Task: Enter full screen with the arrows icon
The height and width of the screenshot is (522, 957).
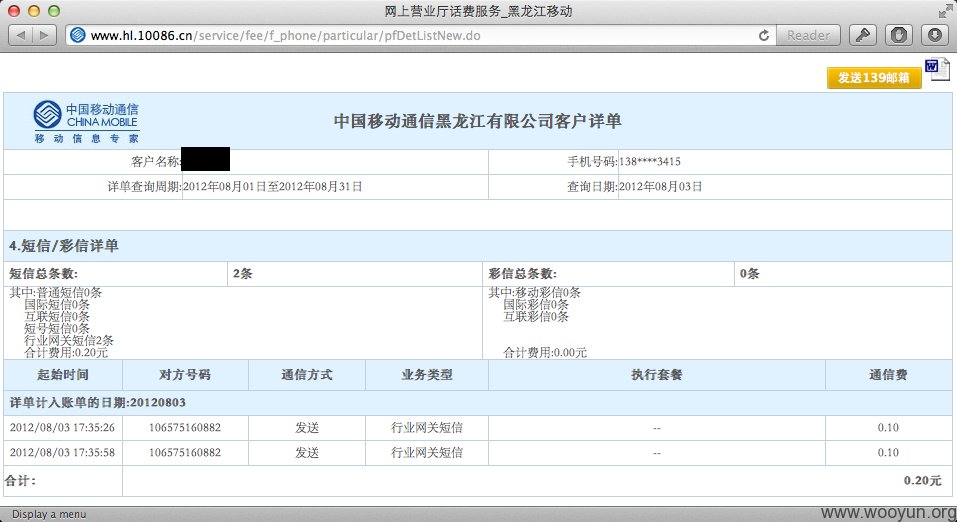Action: pyautogui.click(x=945, y=10)
